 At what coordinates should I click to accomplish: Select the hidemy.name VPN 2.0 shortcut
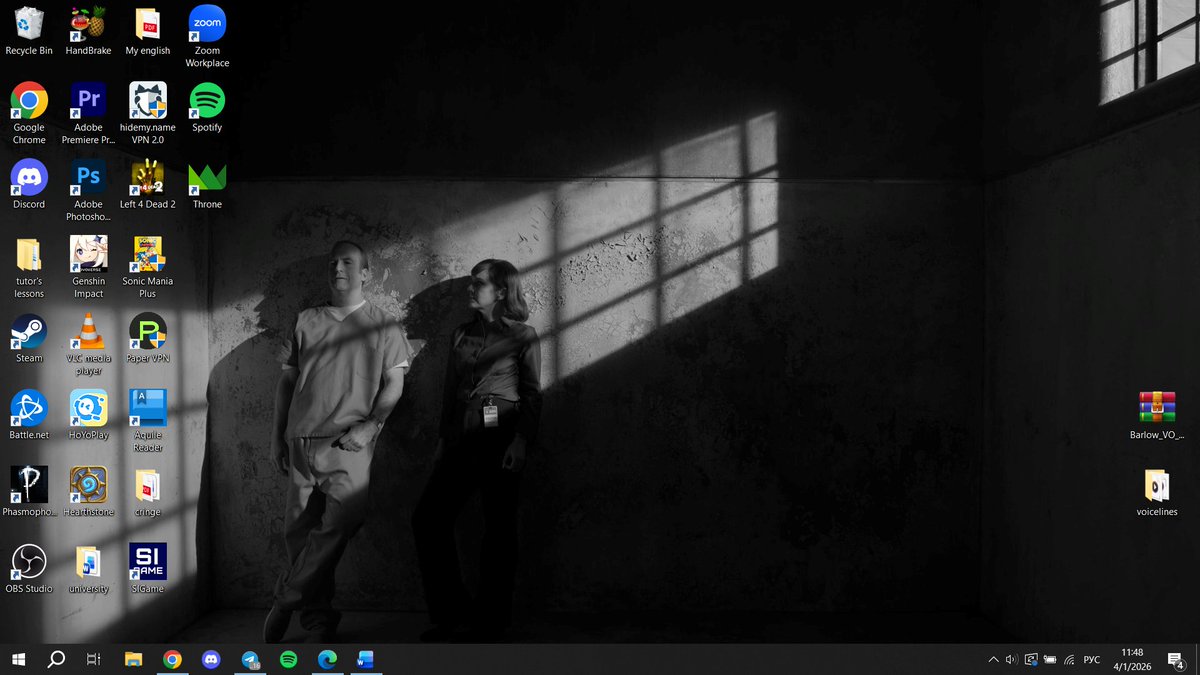(148, 113)
